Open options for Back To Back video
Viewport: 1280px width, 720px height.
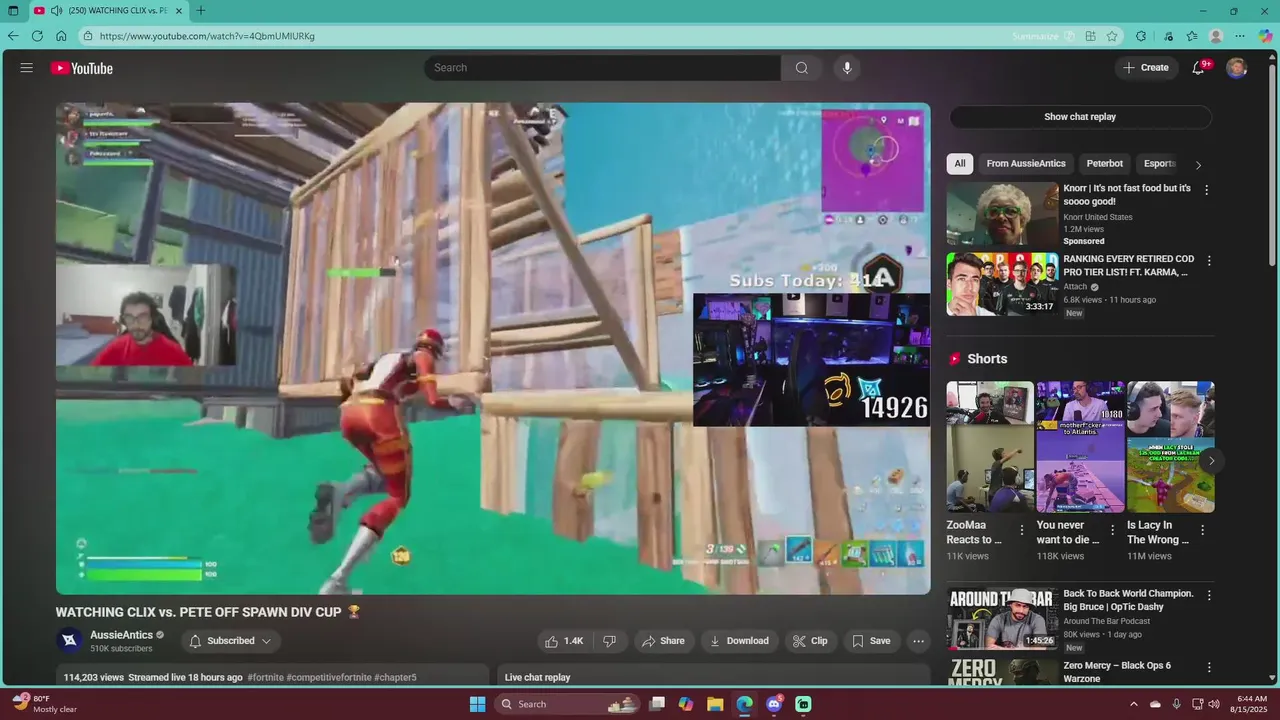[1209, 595]
